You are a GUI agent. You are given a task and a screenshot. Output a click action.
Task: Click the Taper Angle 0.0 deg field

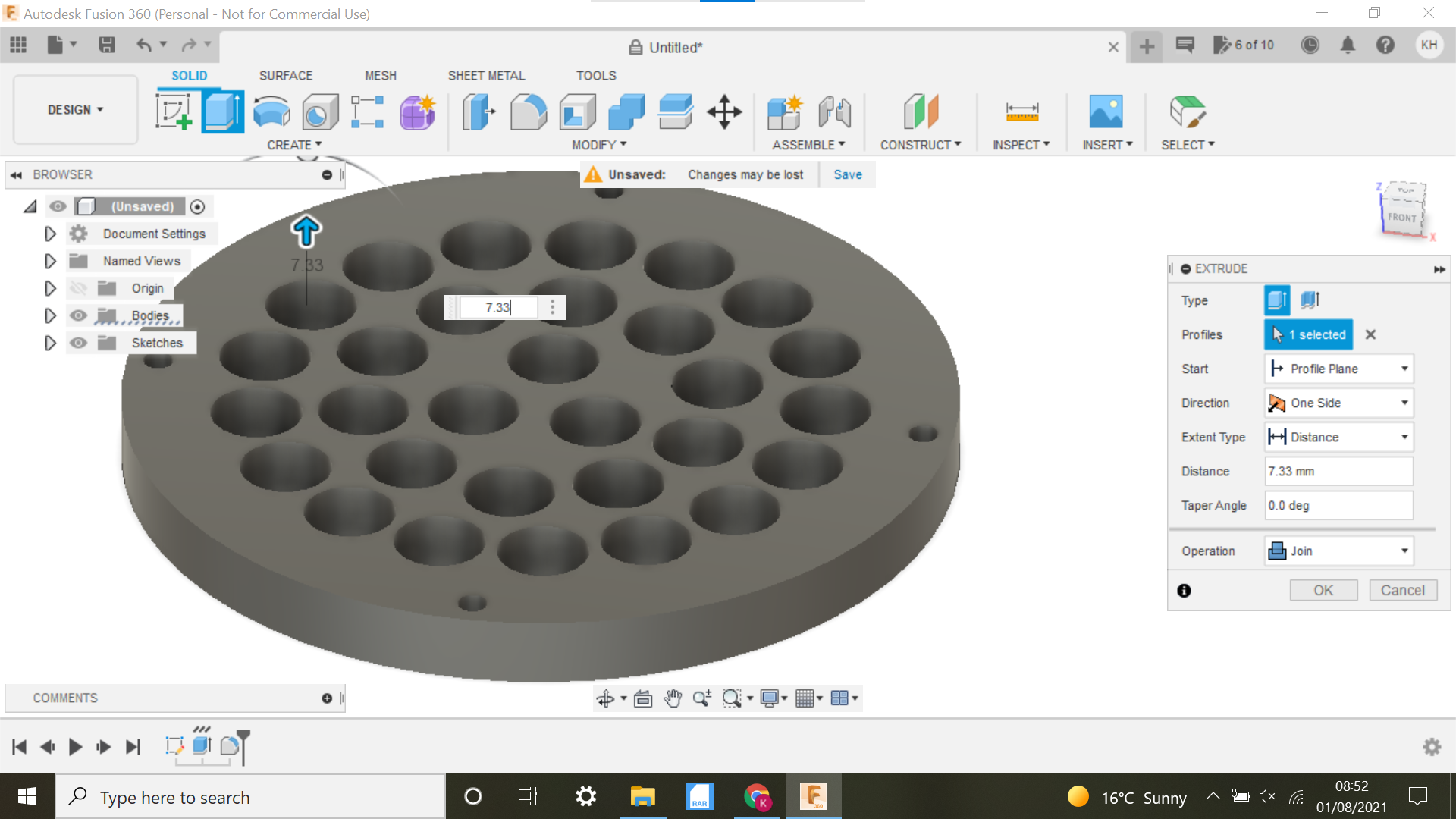(1339, 505)
